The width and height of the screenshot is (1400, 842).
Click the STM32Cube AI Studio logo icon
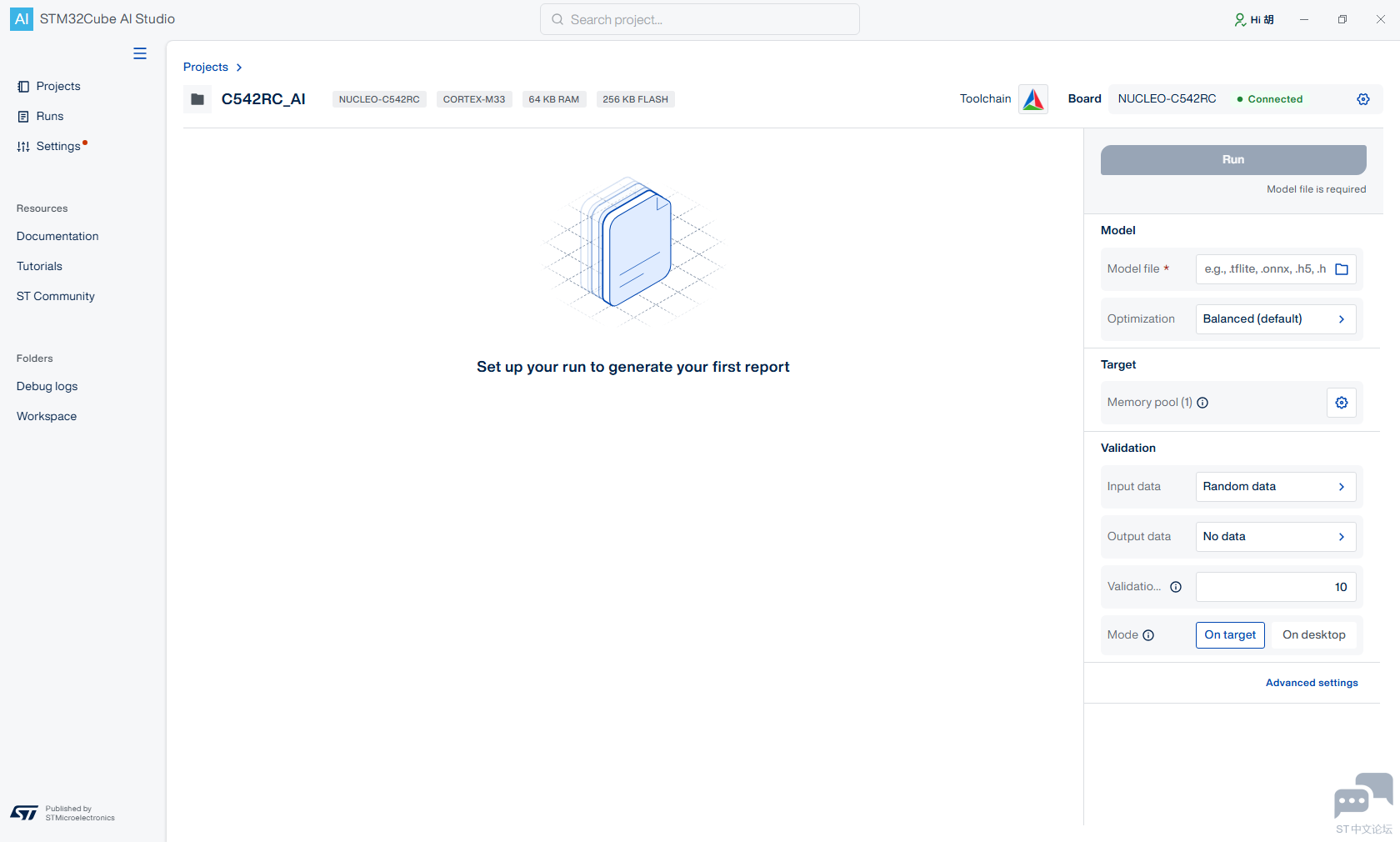(x=22, y=19)
